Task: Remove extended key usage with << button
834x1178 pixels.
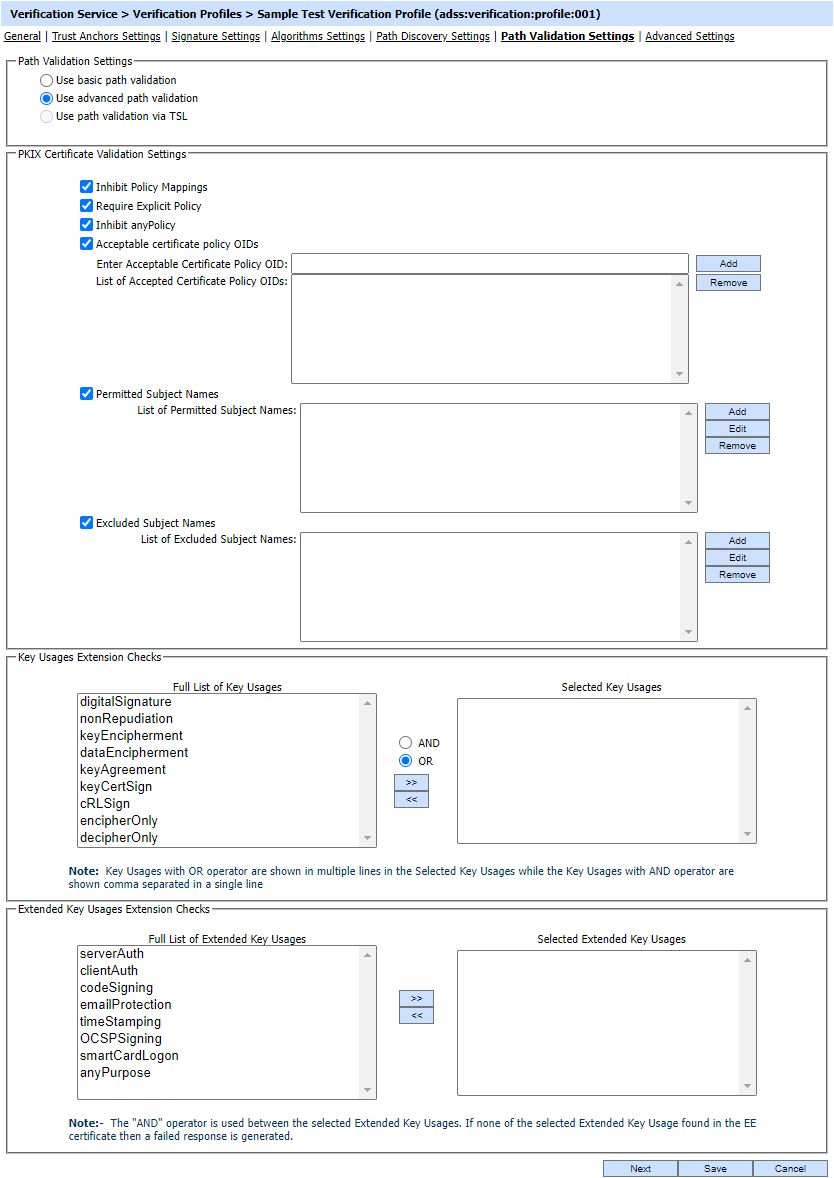Action: click(416, 1015)
